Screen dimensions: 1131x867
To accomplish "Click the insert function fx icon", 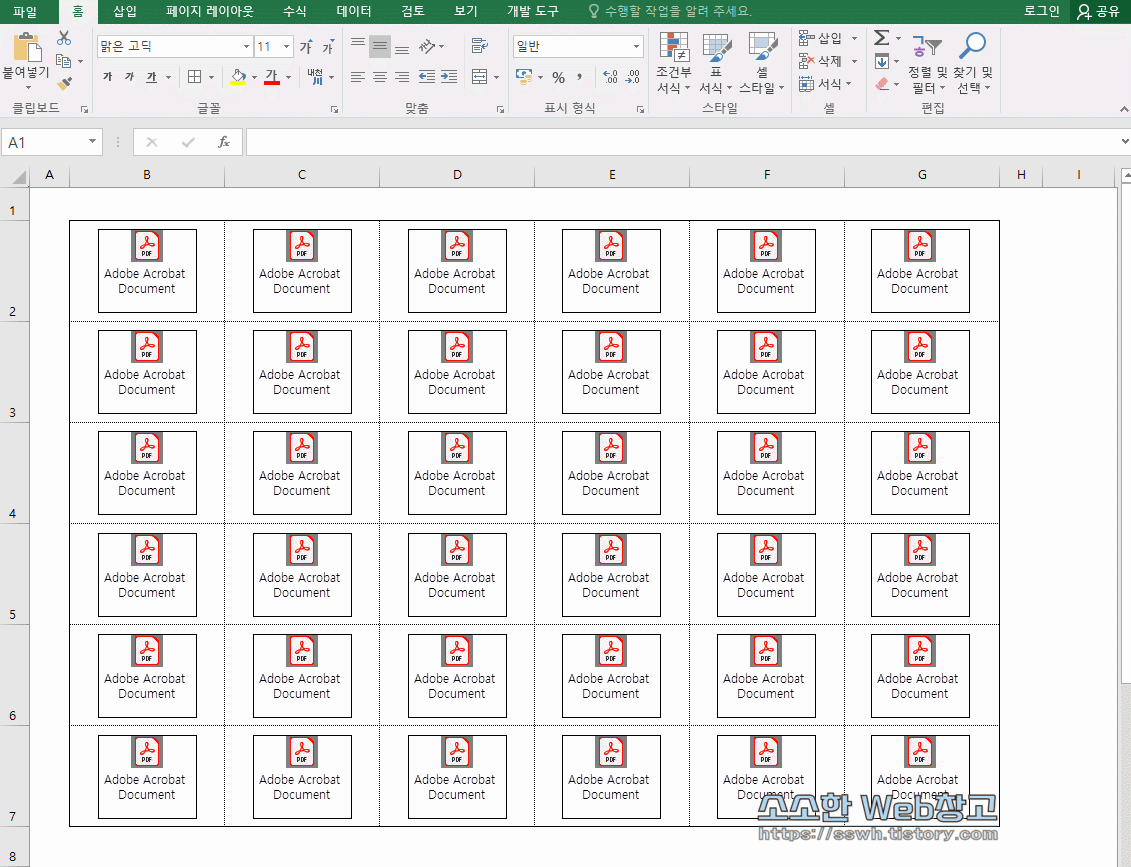I will (224, 142).
